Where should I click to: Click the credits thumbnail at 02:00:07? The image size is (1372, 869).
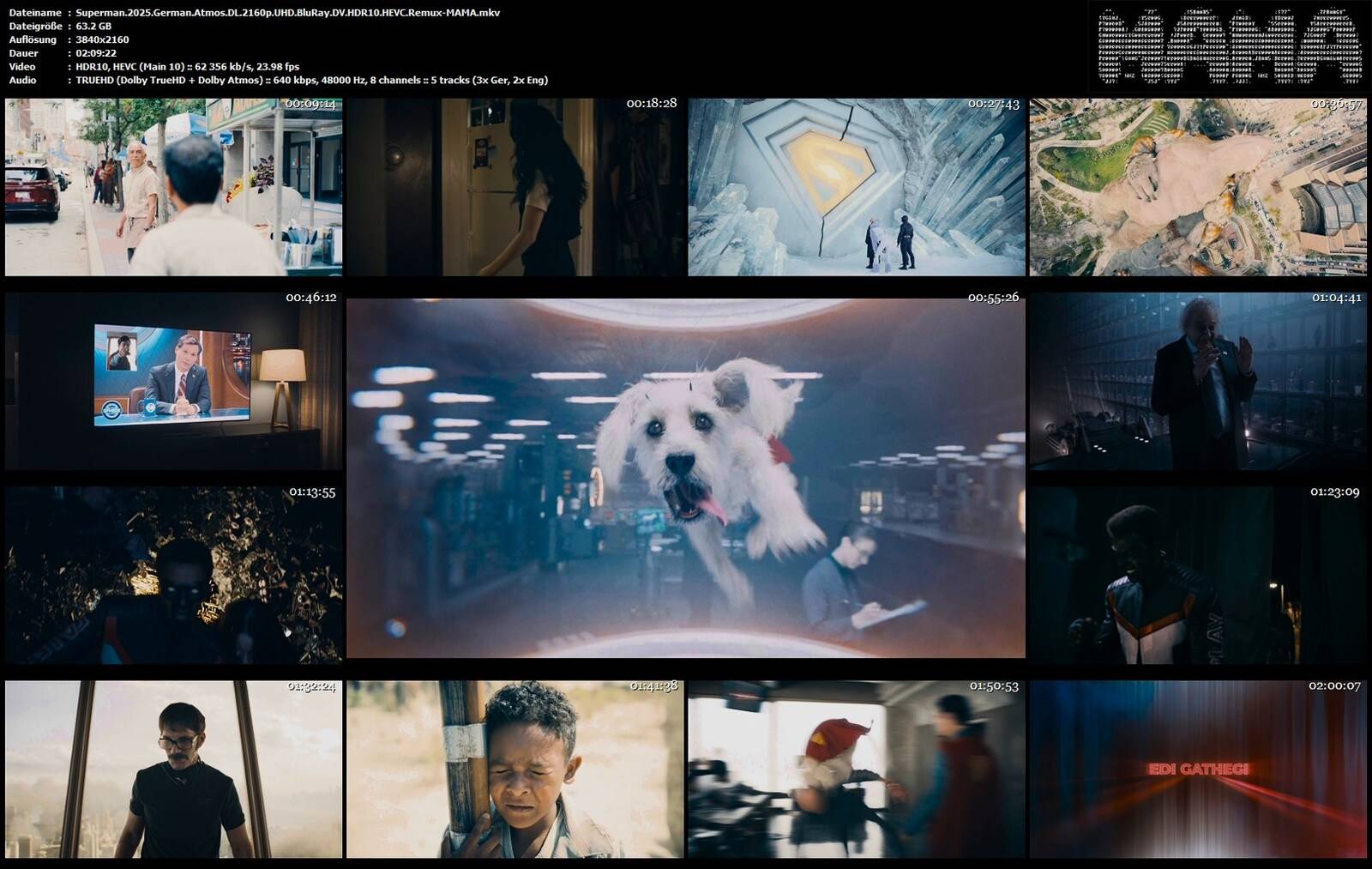(x=1198, y=769)
